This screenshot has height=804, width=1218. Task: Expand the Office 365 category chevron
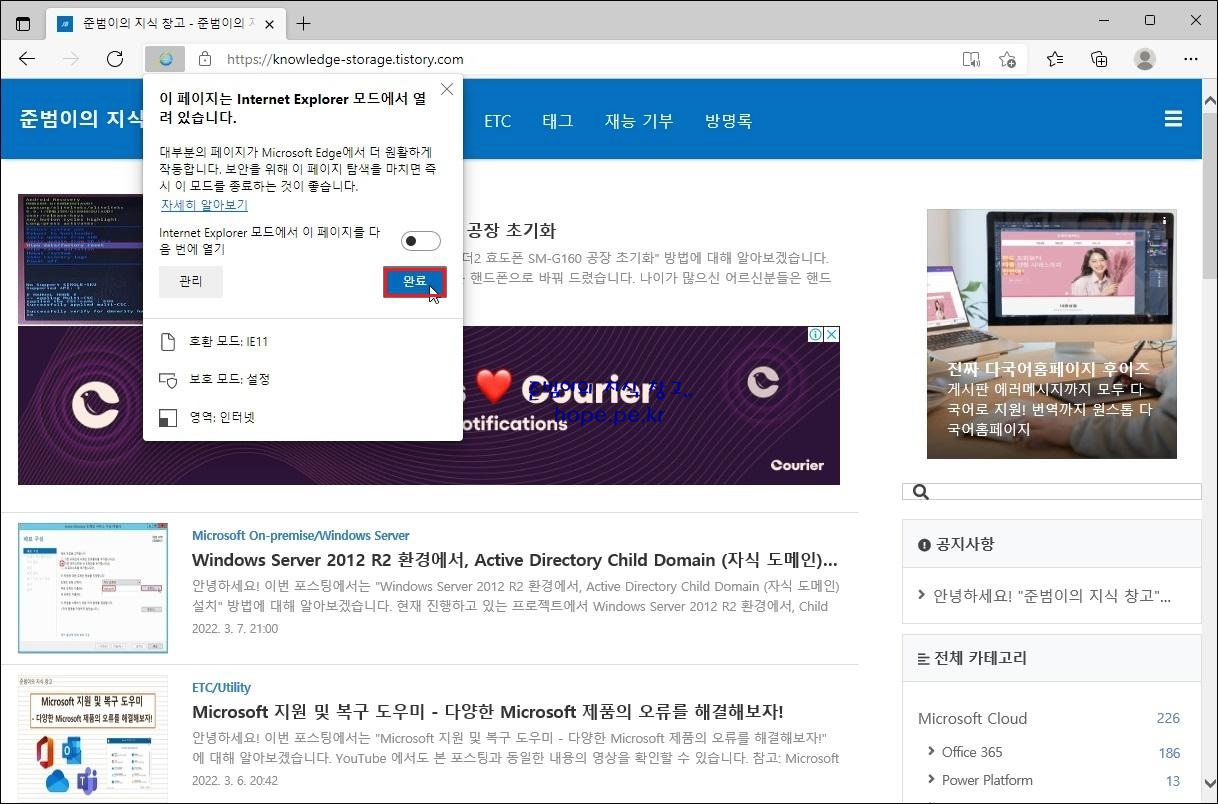pyautogui.click(x=930, y=751)
